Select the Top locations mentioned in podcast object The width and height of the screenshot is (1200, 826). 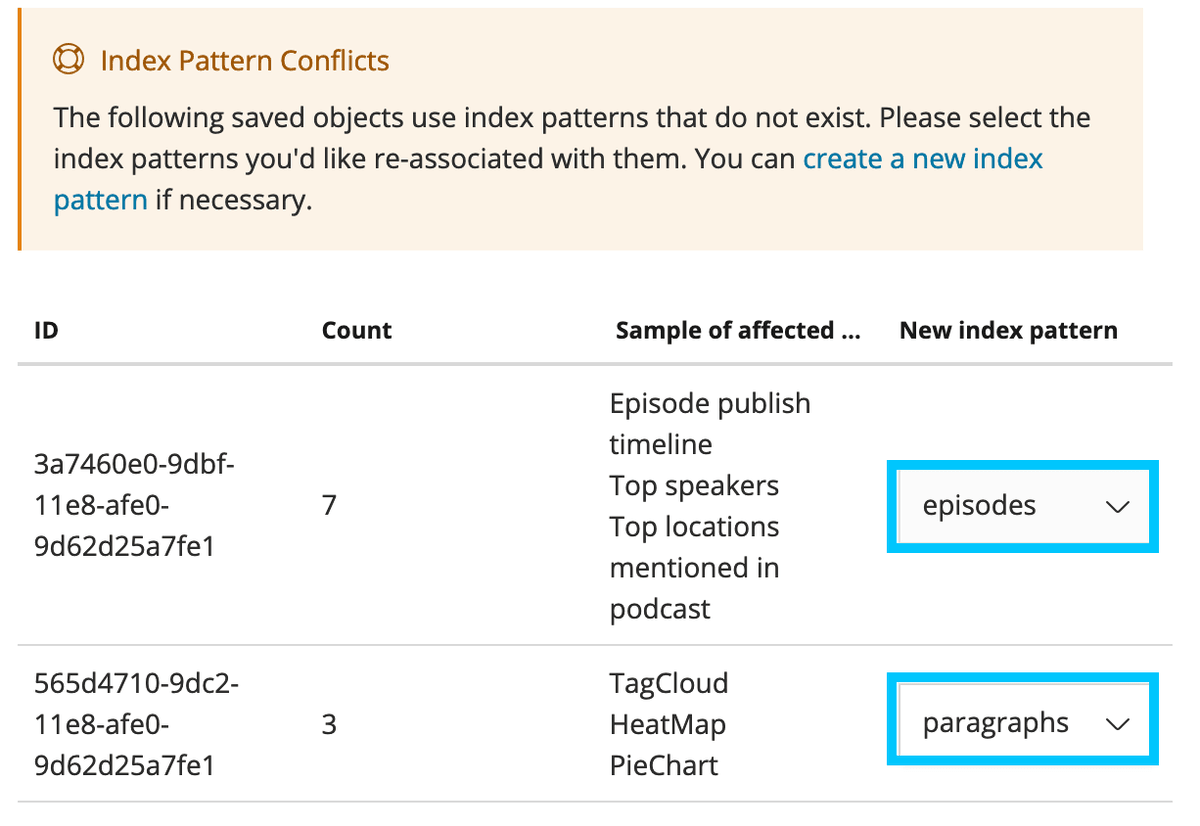point(694,567)
